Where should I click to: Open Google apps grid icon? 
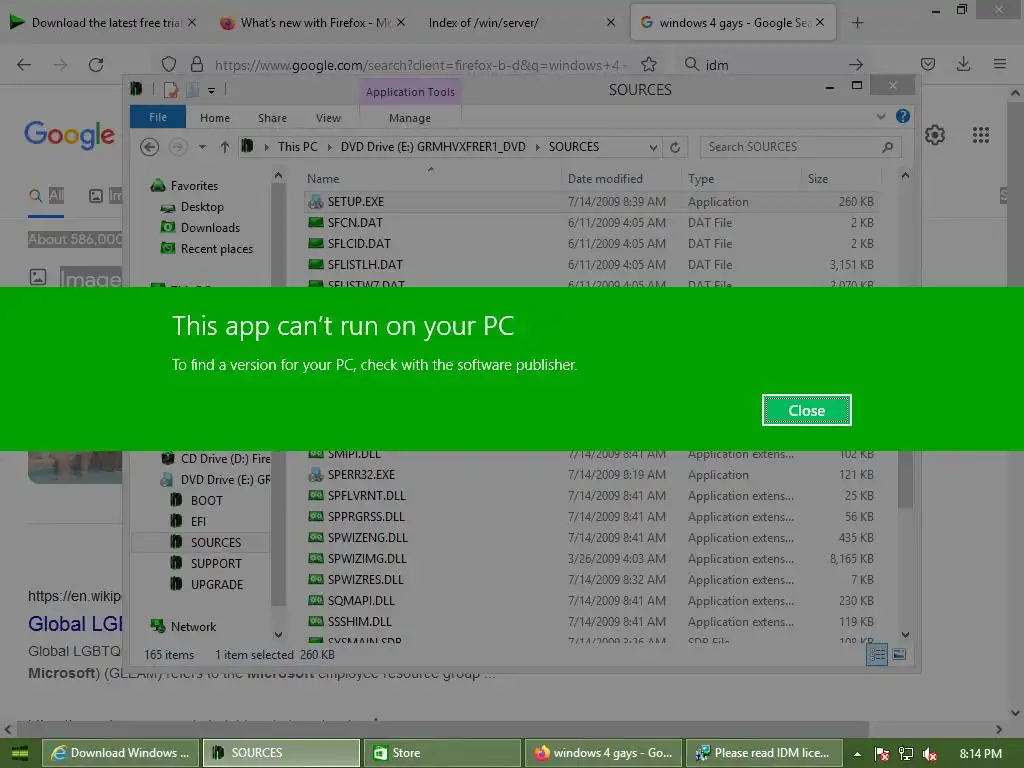(x=981, y=135)
